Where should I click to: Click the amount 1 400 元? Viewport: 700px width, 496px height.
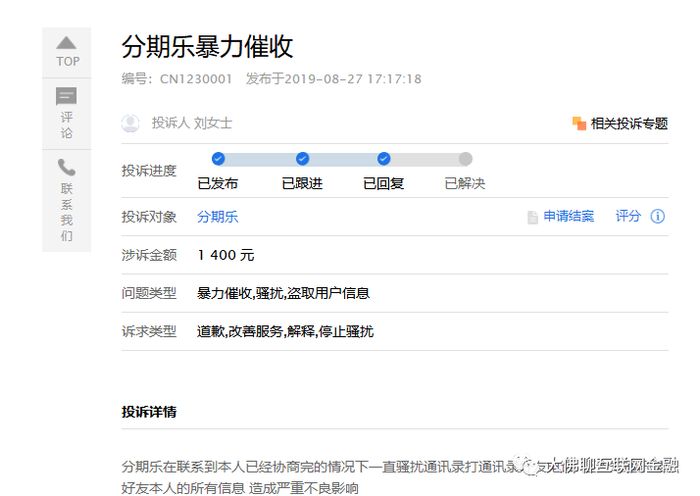[x=226, y=255]
